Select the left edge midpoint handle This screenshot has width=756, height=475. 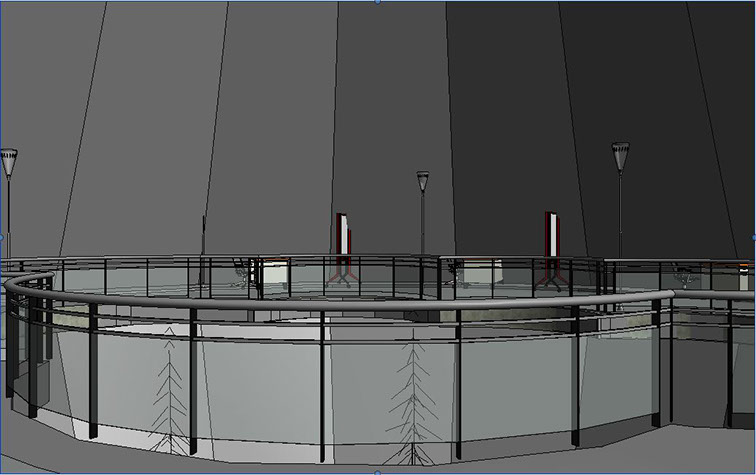coord(2,237)
